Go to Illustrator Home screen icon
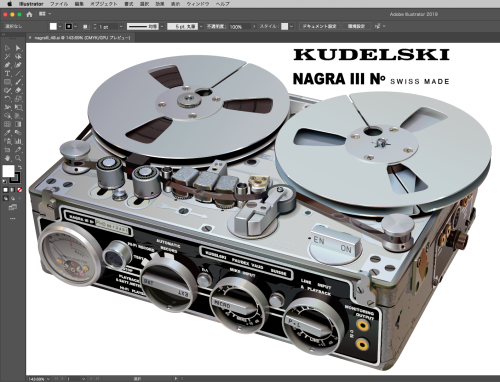Screen dimensions: 500x382 click(29, 14)
